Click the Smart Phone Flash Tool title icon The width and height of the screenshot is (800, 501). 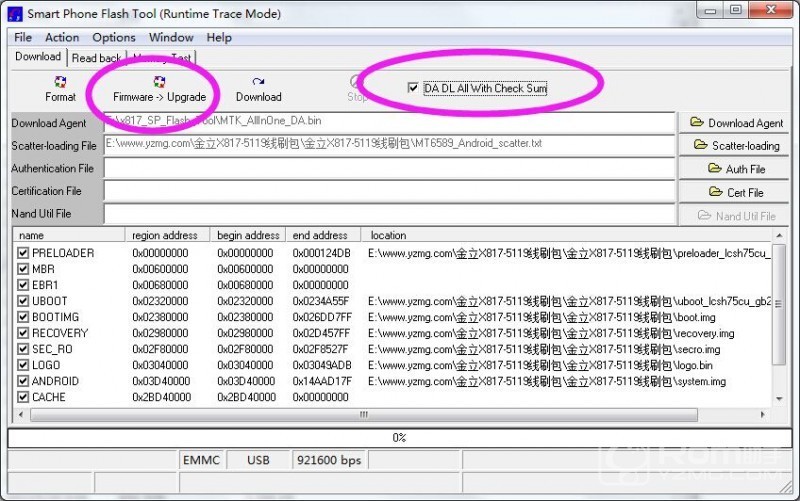coord(15,14)
